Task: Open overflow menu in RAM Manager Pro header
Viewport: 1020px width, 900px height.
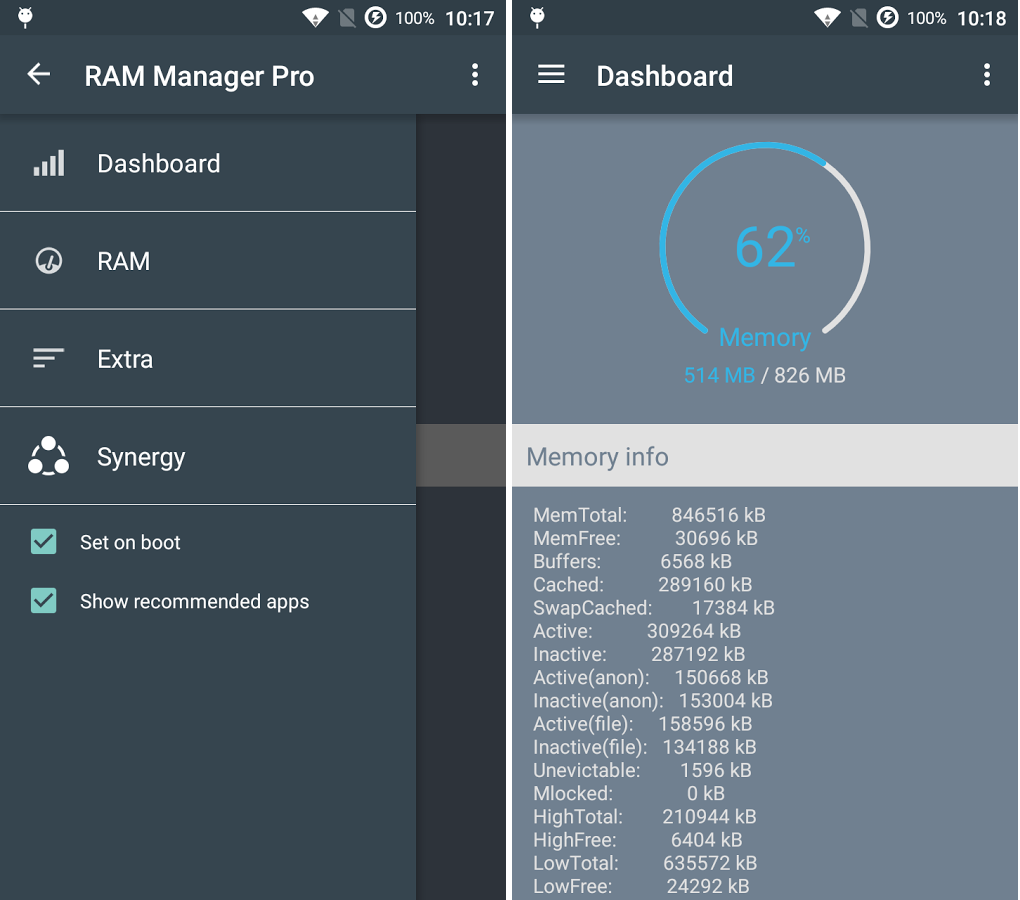Action: pyautogui.click(x=475, y=75)
